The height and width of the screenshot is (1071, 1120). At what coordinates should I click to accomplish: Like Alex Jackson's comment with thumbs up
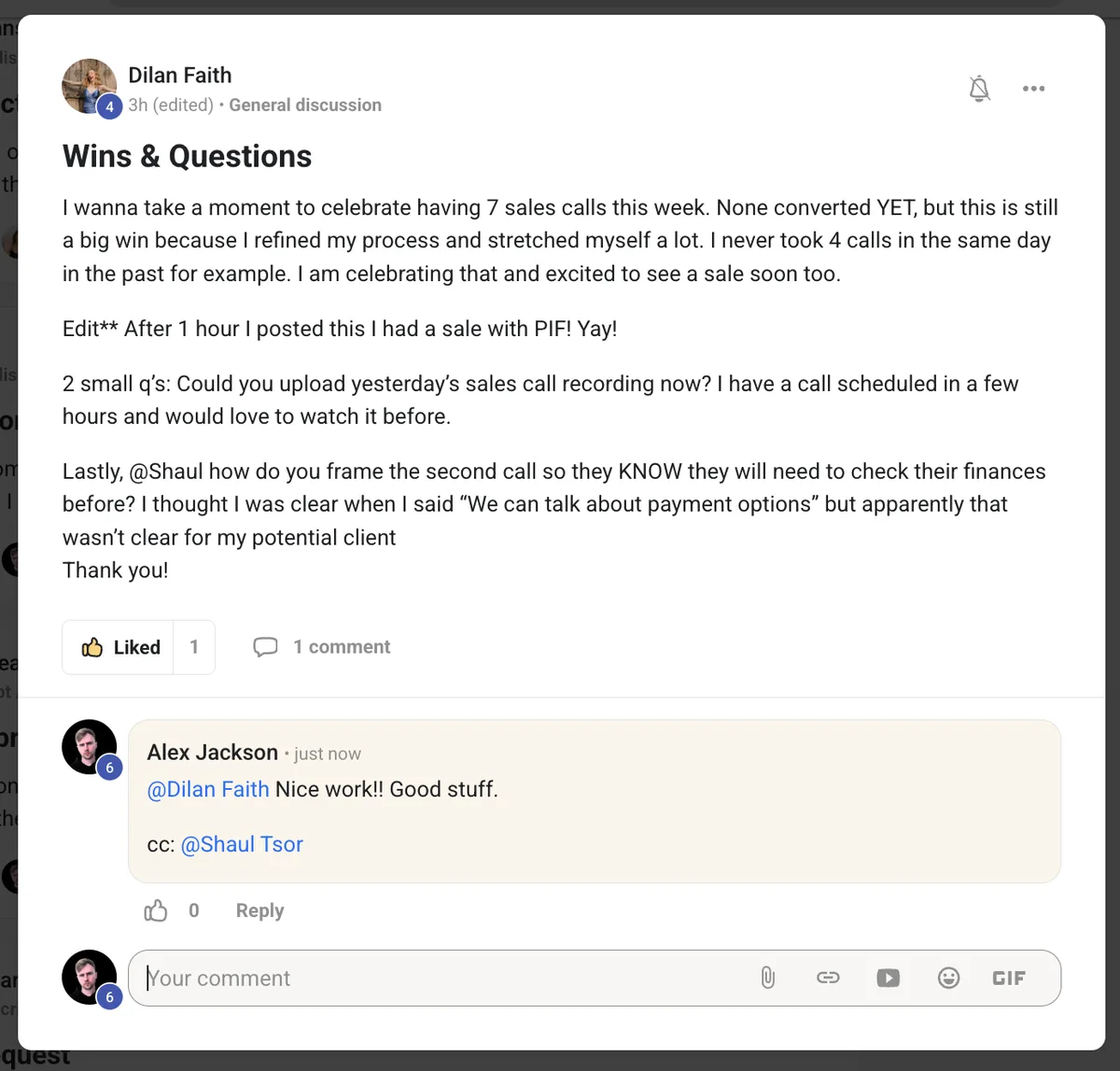[155, 909]
